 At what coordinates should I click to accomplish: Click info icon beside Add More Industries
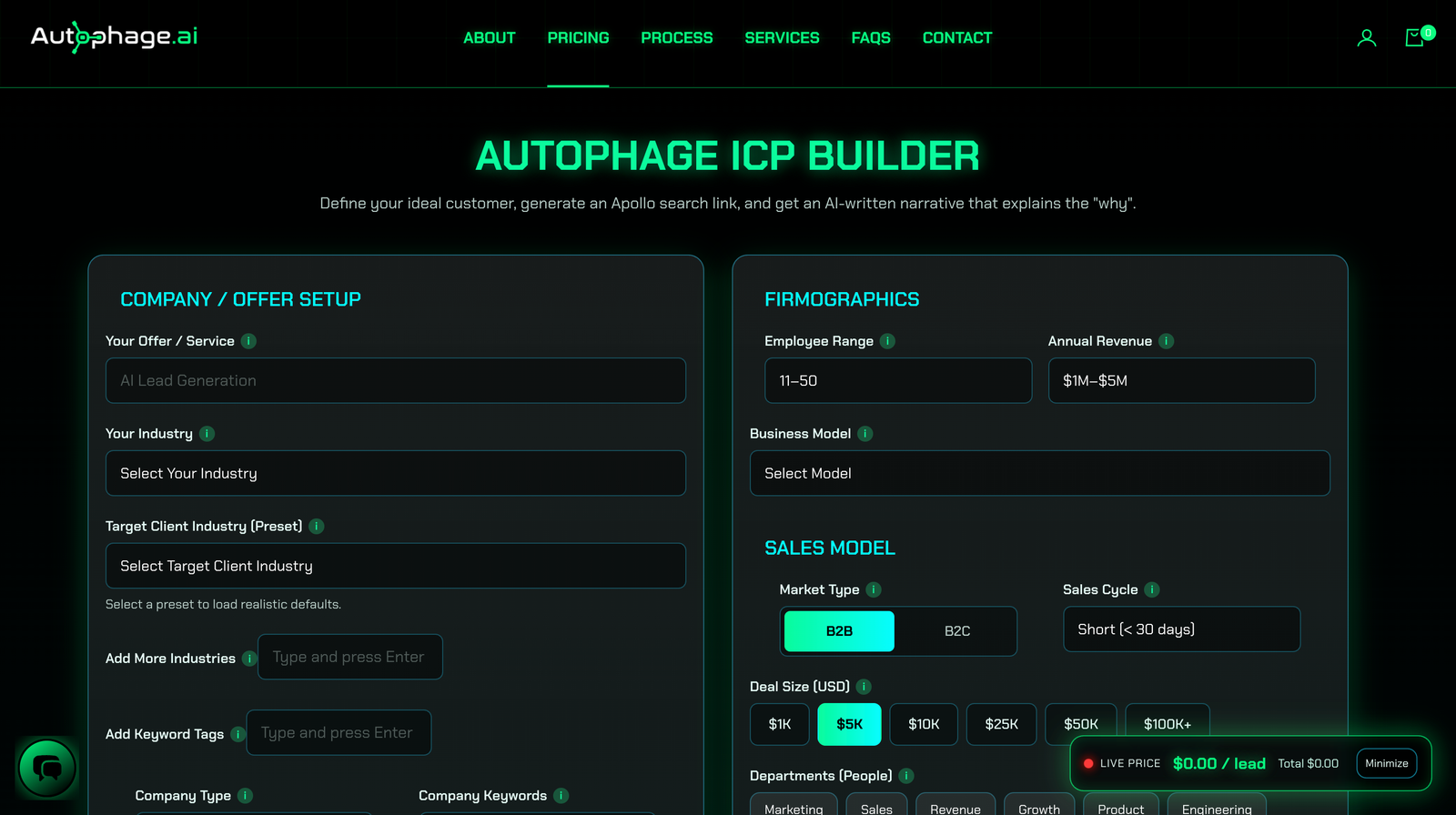pyautogui.click(x=249, y=659)
